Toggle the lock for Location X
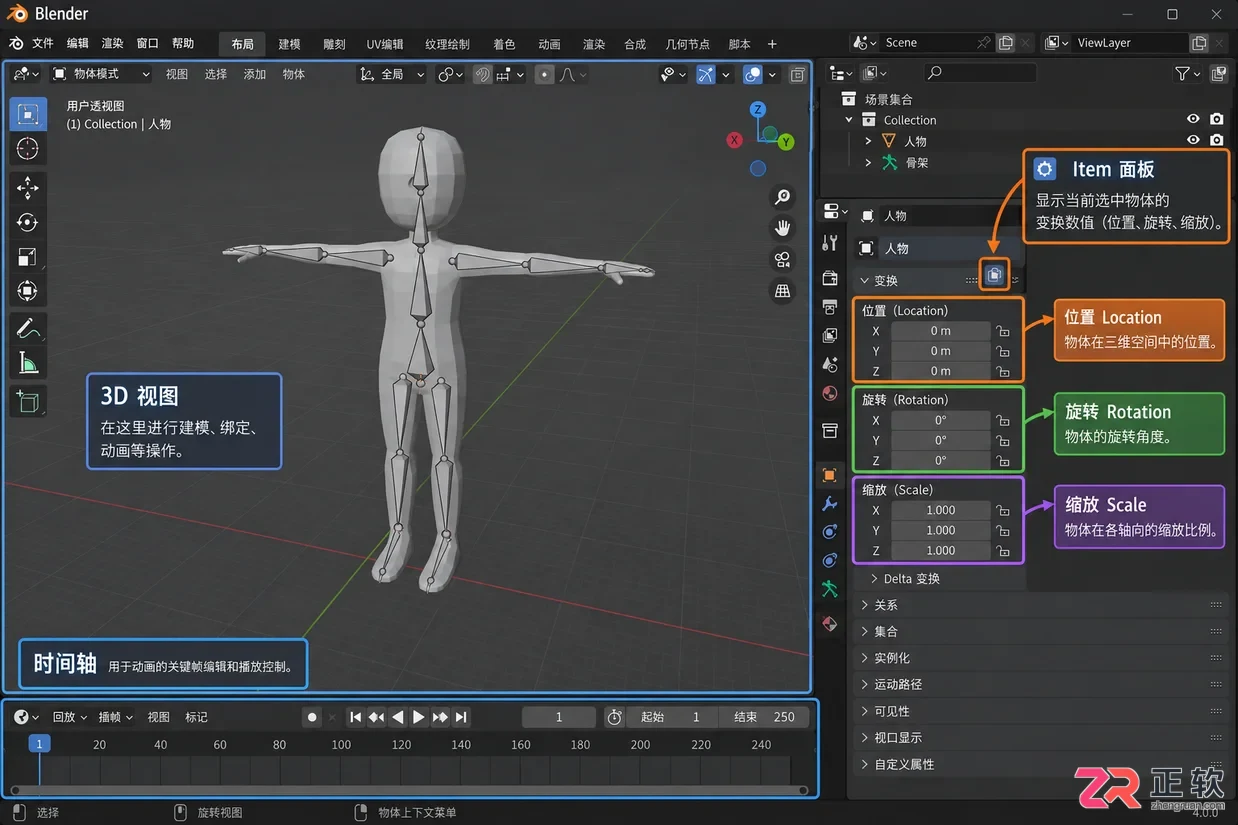The image size is (1238, 825). [1003, 331]
